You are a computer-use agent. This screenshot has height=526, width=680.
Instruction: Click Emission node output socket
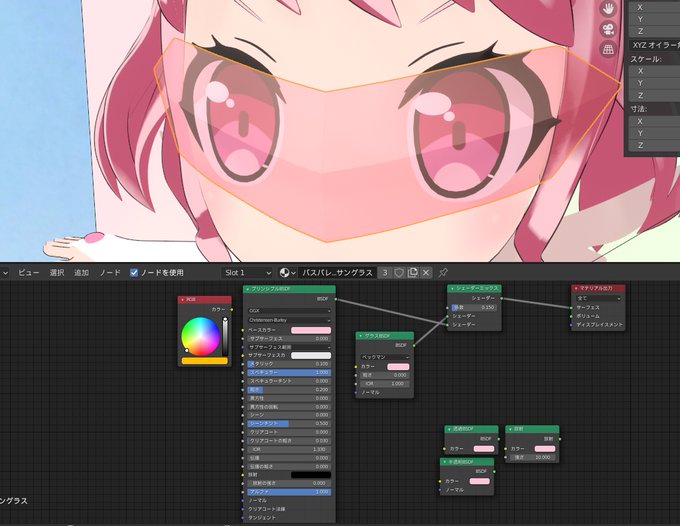coord(559,439)
